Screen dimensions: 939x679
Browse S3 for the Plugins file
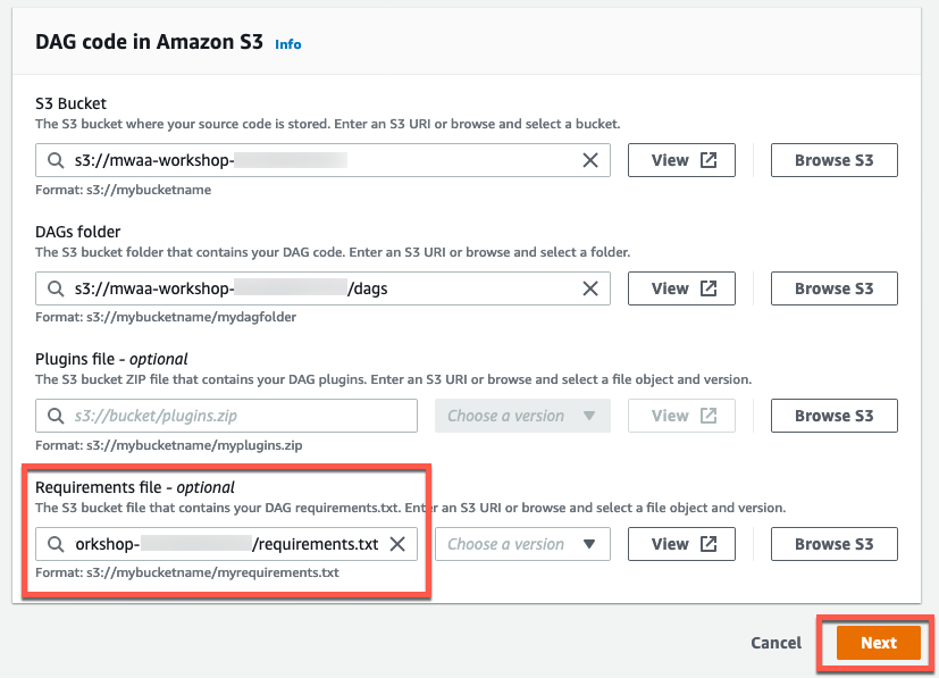(x=834, y=416)
